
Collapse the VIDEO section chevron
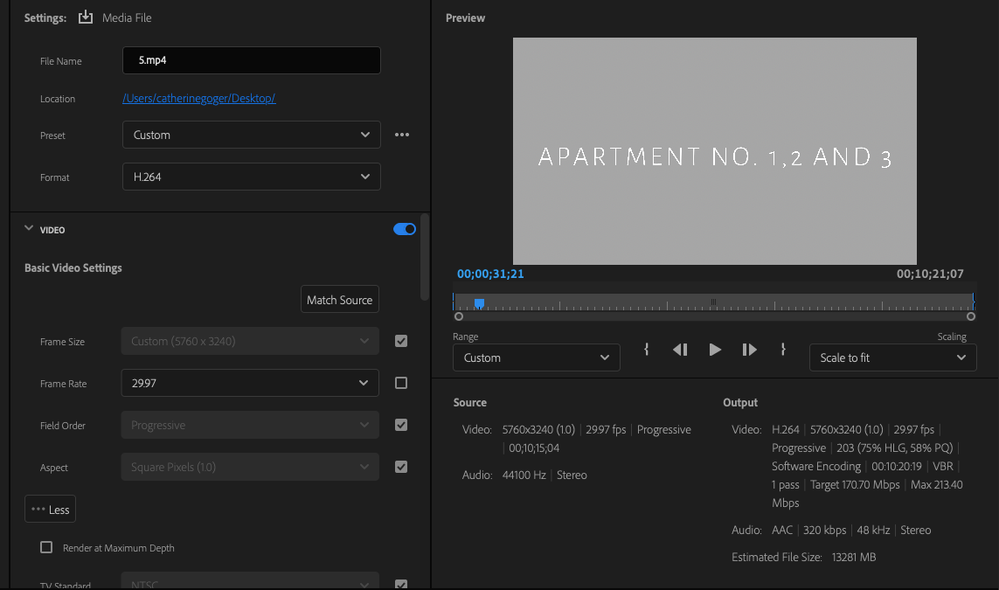pos(29,229)
